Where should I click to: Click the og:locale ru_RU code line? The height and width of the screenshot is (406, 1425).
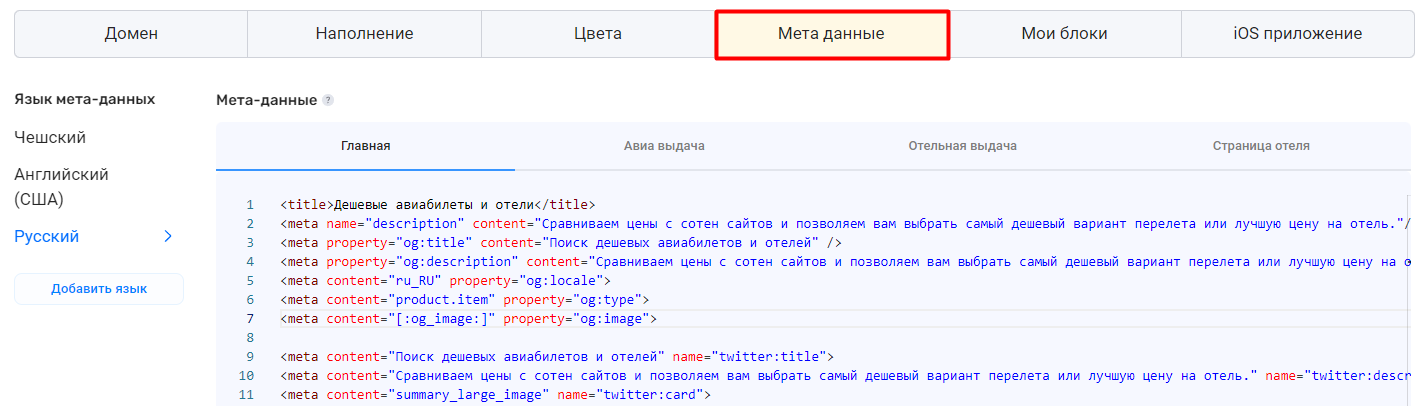pyautogui.click(x=446, y=280)
